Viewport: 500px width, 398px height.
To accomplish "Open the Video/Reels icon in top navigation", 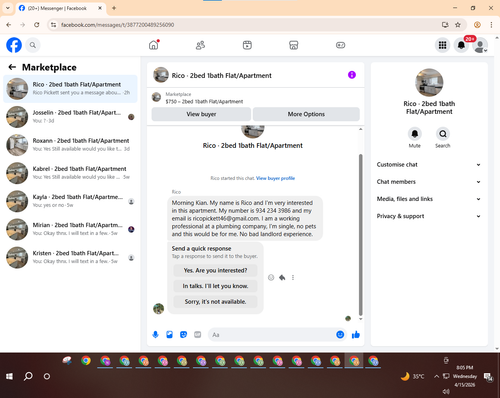I will (x=247, y=45).
